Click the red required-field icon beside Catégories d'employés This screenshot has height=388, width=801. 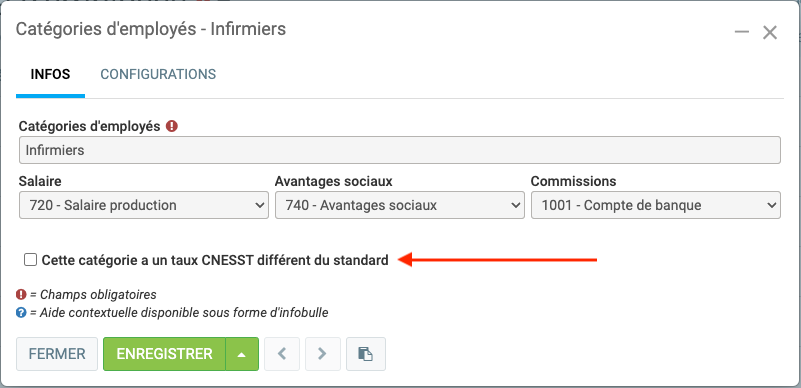click(x=172, y=126)
